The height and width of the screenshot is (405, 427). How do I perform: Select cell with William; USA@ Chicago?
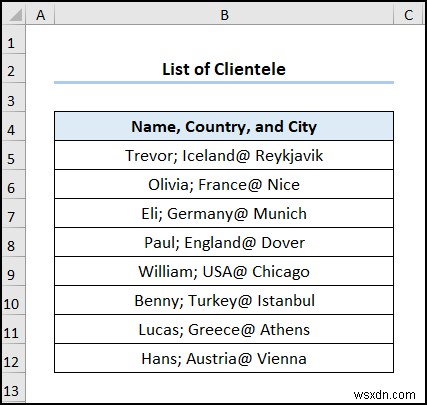tap(224, 271)
